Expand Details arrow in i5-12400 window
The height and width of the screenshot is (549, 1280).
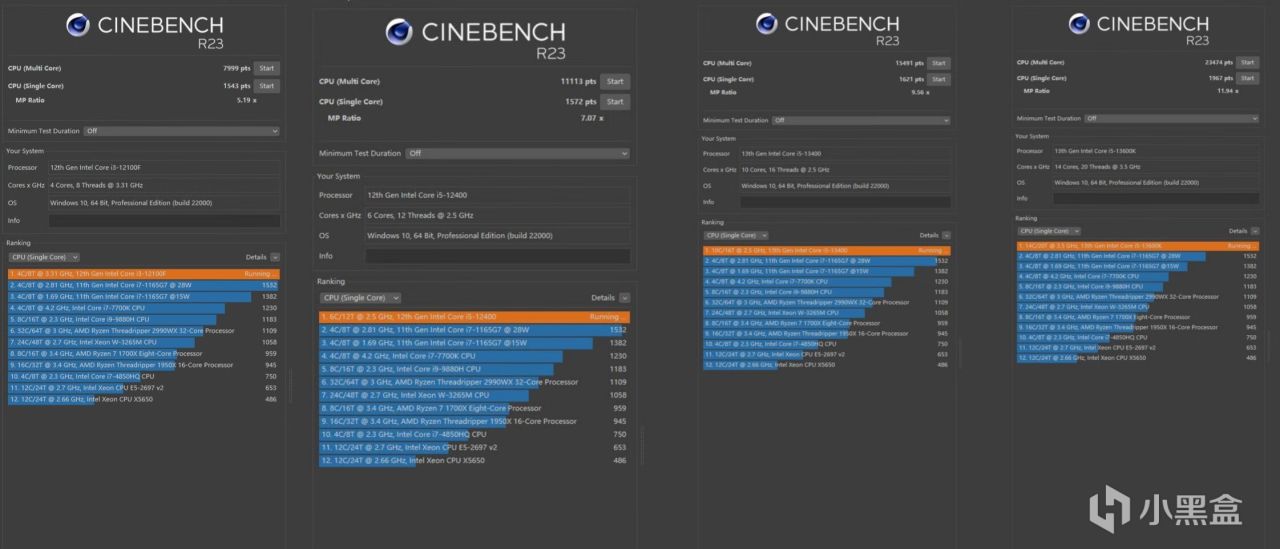pyautogui.click(x=624, y=297)
